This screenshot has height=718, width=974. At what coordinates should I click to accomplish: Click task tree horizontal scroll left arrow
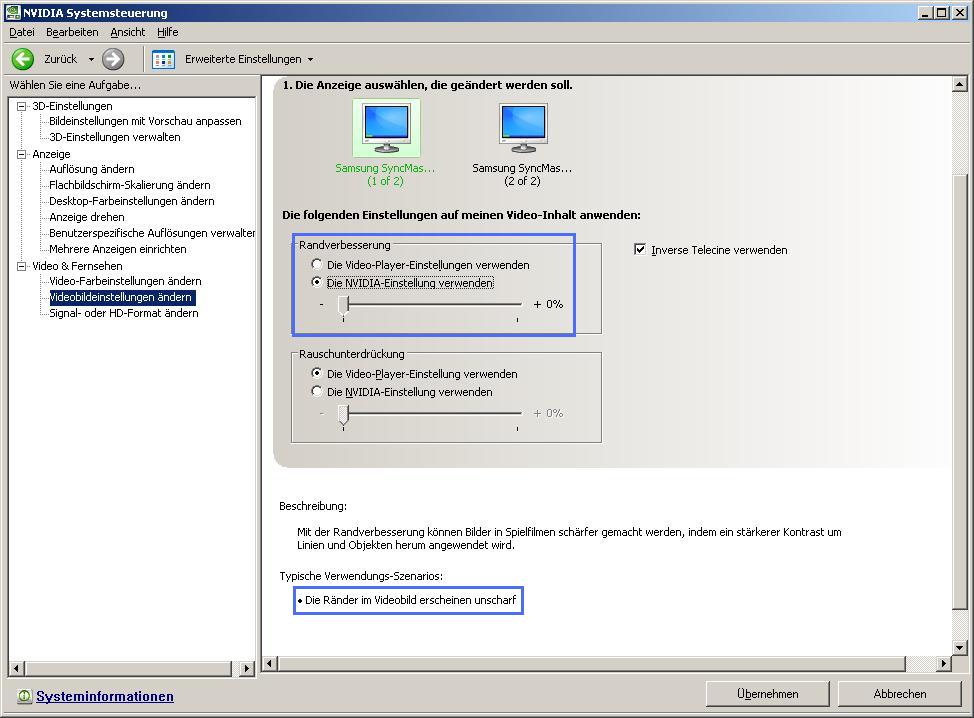click(16, 669)
